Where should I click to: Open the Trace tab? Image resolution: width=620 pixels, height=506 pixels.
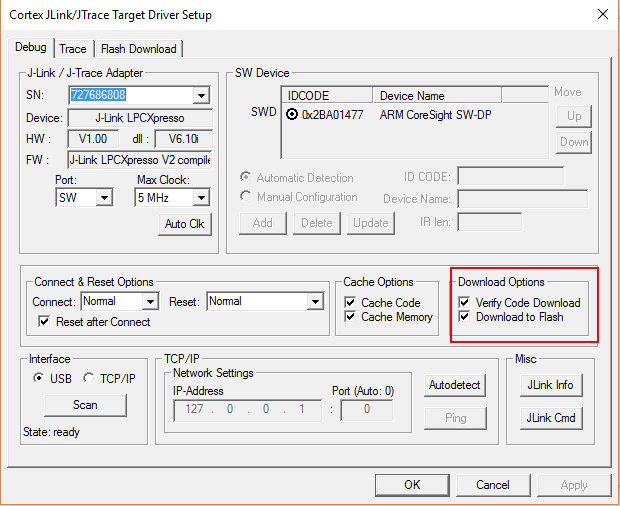[x=73, y=49]
